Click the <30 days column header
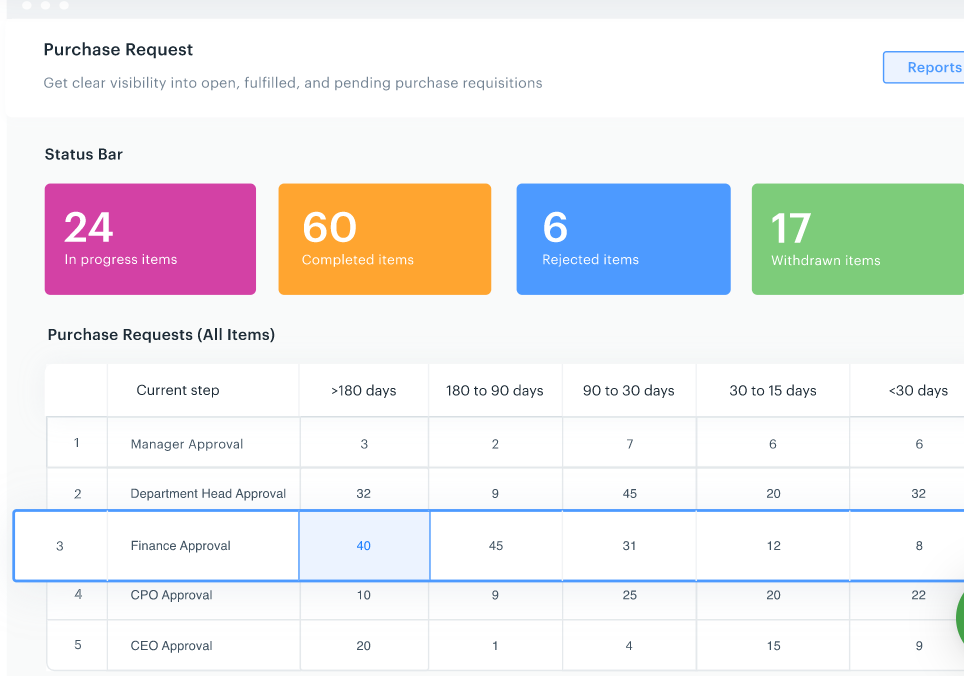 [x=919, y=390]
